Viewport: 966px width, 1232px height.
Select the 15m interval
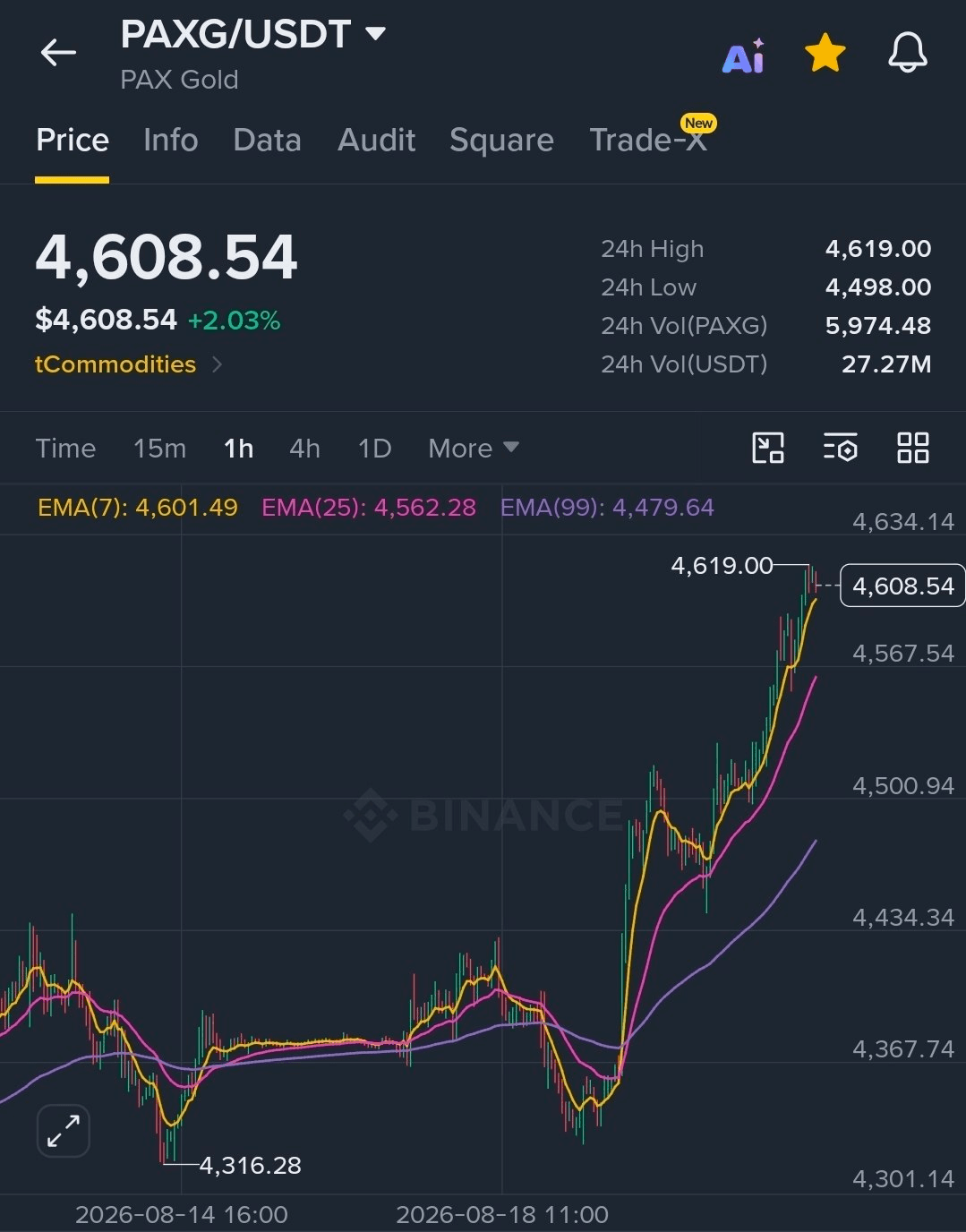[159, 448]
